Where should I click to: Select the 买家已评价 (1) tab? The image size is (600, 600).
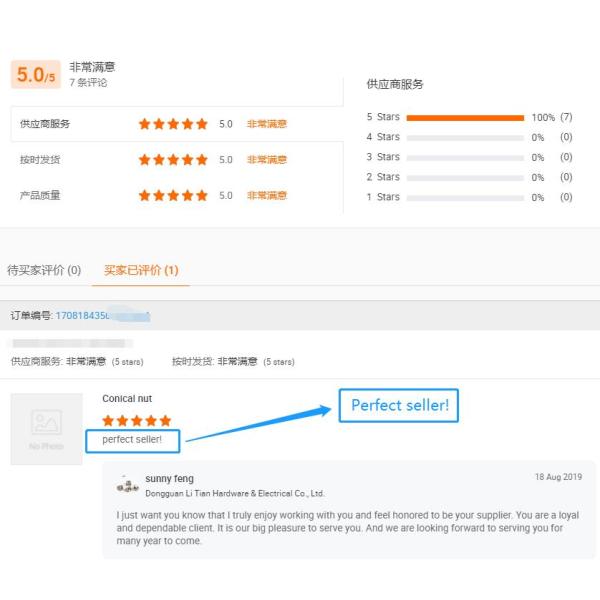(141, 270)
